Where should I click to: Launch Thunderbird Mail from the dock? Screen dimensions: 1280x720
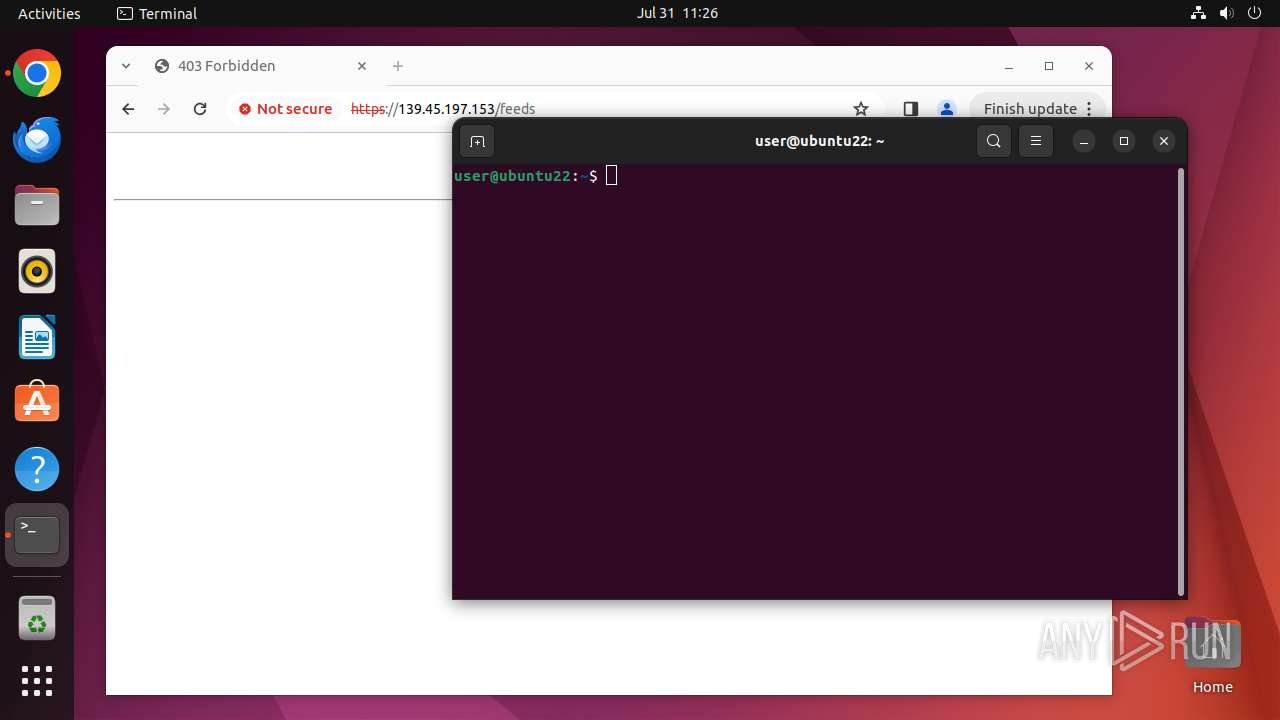point(37,140)
